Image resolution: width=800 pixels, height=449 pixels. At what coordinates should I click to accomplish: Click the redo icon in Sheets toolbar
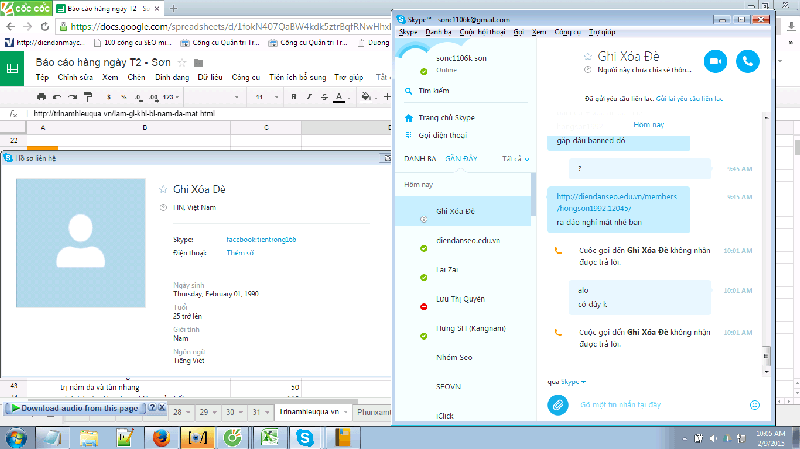(x=72, y=96)
